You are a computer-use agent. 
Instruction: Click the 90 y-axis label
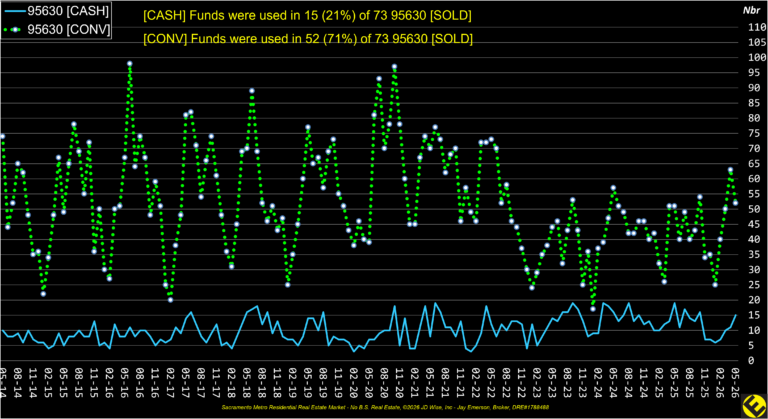coord(754,88)
